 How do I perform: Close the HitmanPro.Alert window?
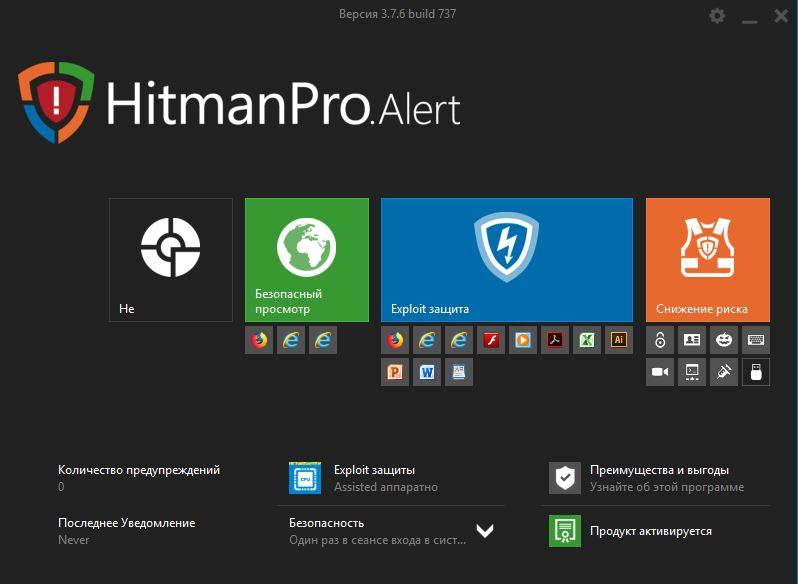(781, 16)
